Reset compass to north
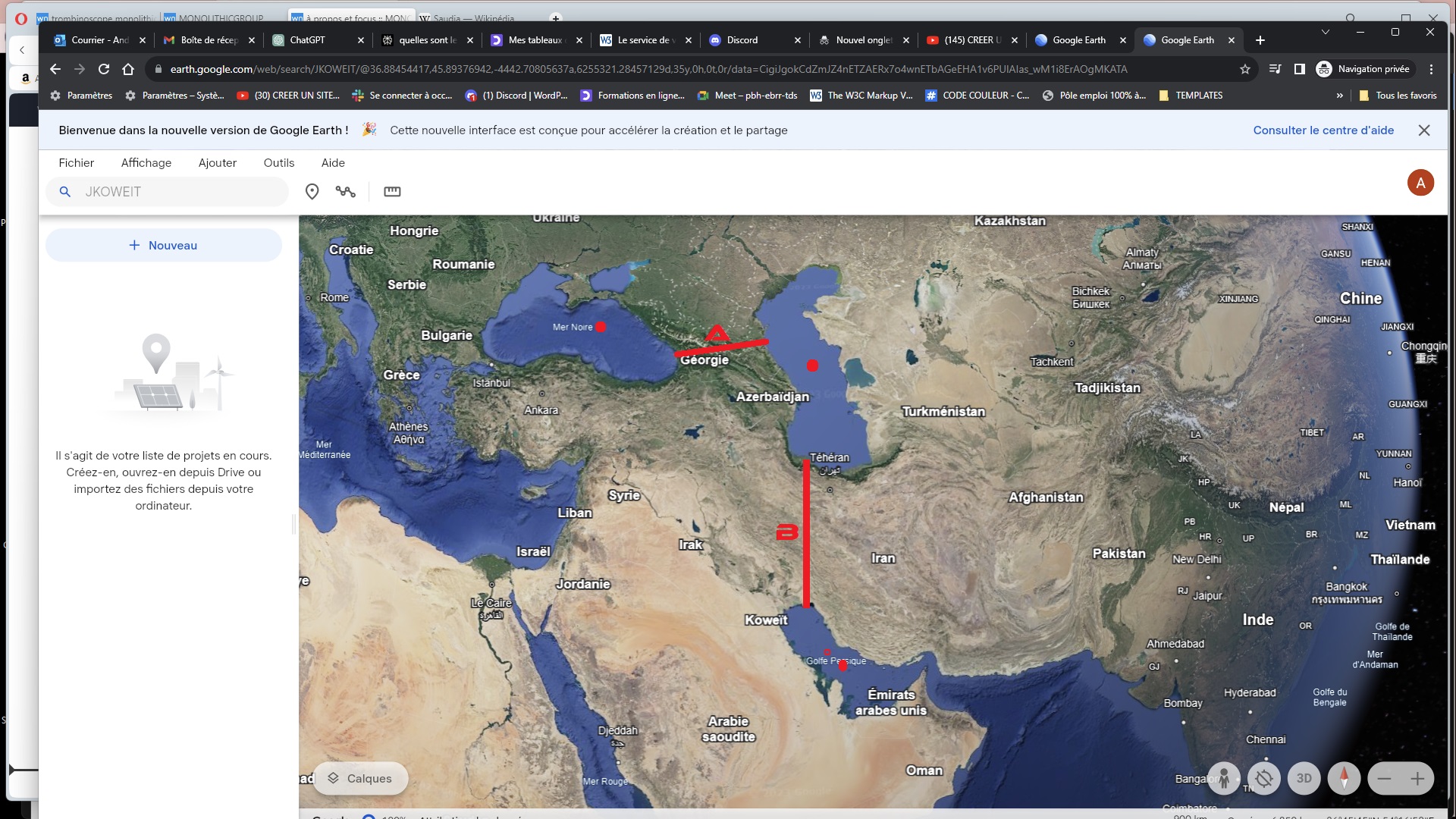Viewport: 1456px width, 819px height. click(x=1345, y=778)
